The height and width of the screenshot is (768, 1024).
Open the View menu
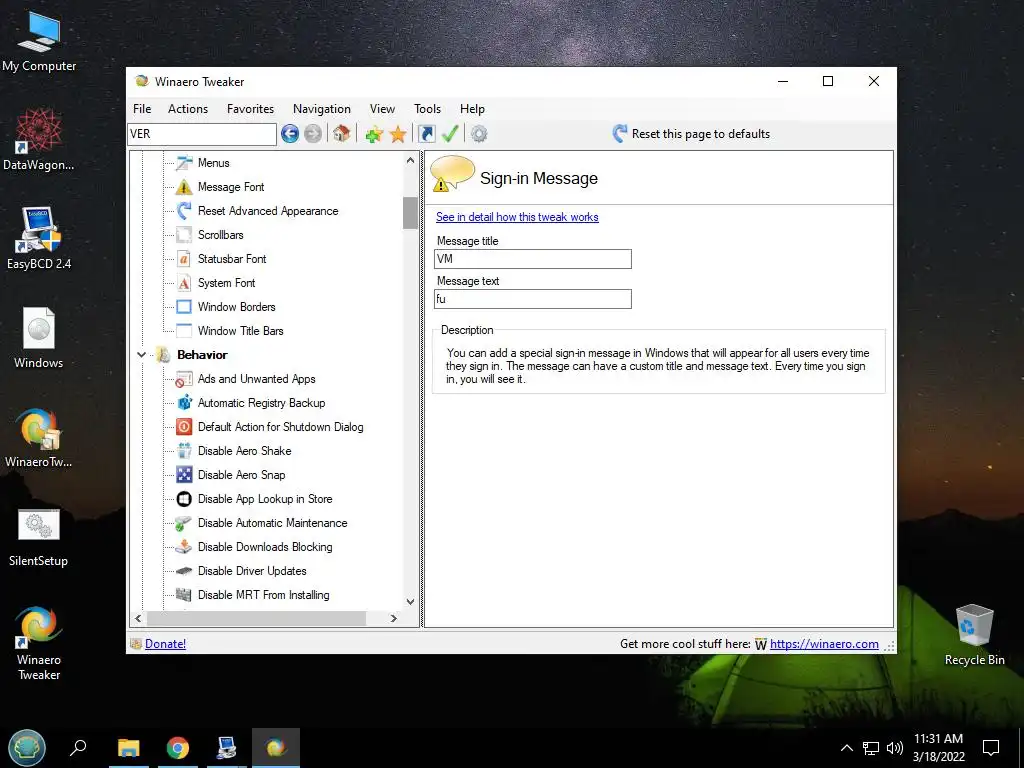click(x=382, y=109)
